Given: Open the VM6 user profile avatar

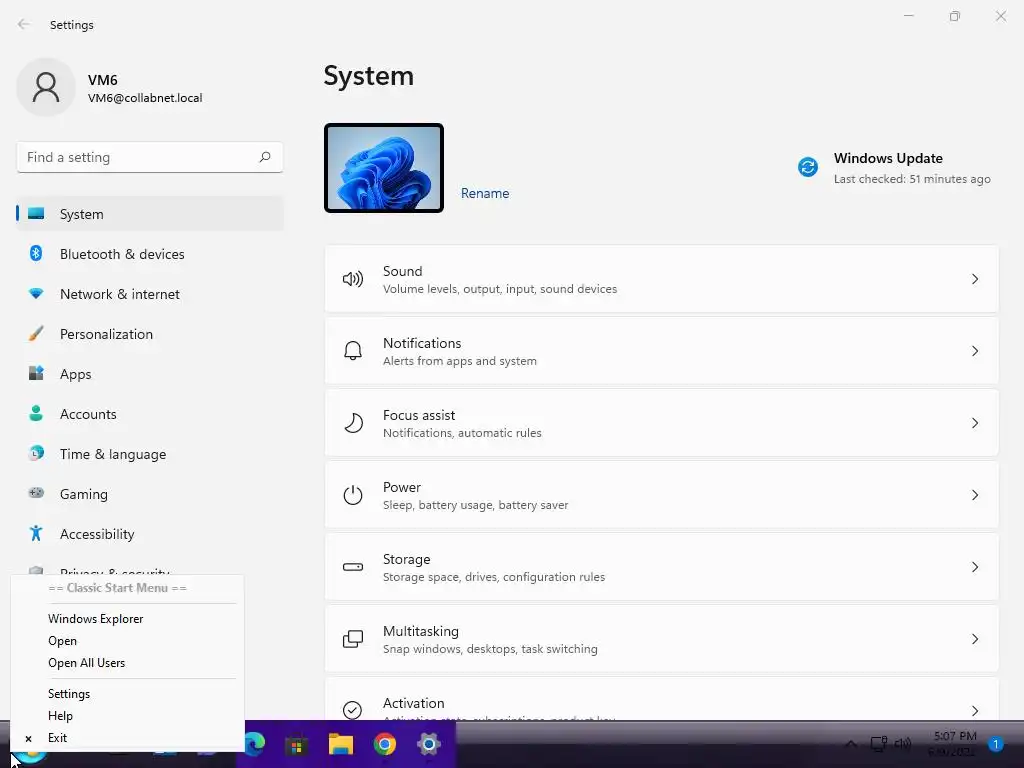Looking at the screenshot, I should 46,87.
